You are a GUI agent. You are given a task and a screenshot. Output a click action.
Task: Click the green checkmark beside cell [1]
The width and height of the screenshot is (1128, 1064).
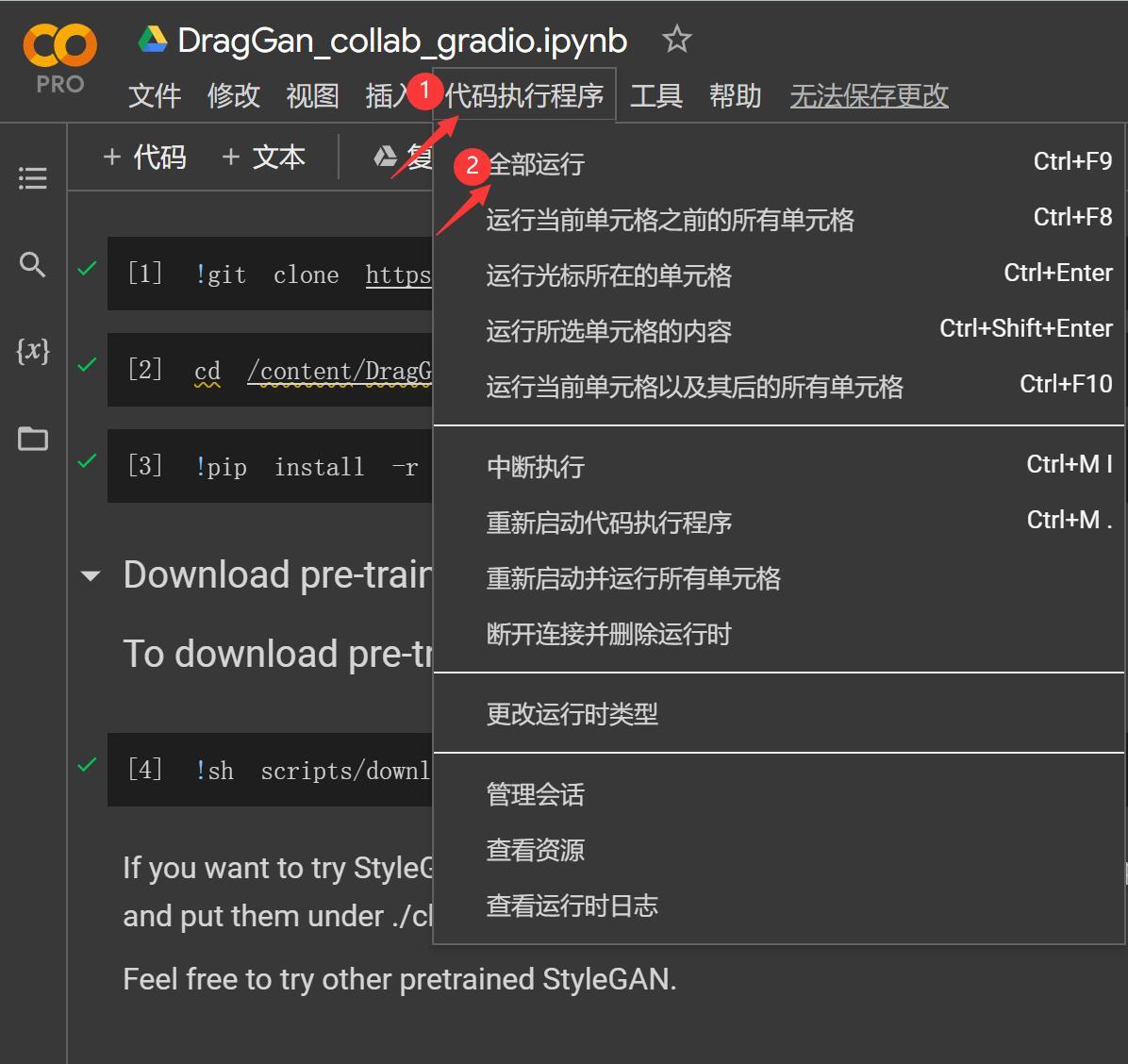87,269
